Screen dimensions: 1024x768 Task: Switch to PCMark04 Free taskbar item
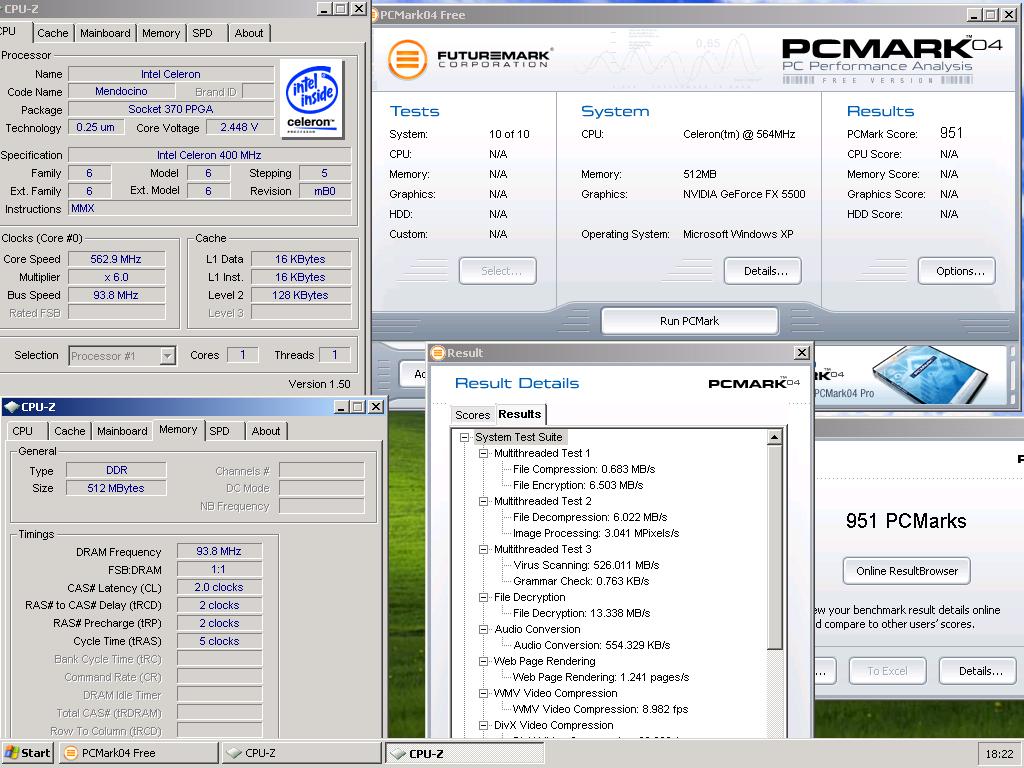tap(139, 753)
